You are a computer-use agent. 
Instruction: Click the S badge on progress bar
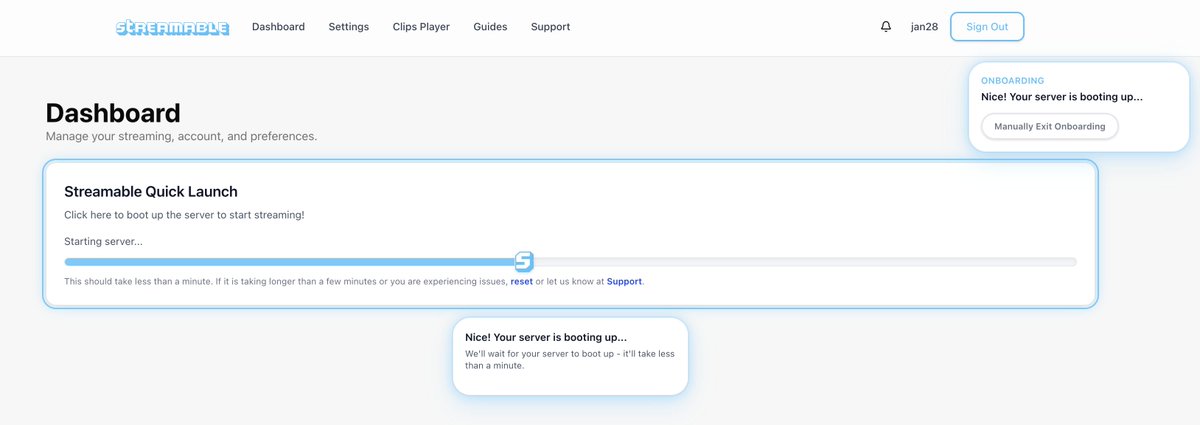coord(524,262)
